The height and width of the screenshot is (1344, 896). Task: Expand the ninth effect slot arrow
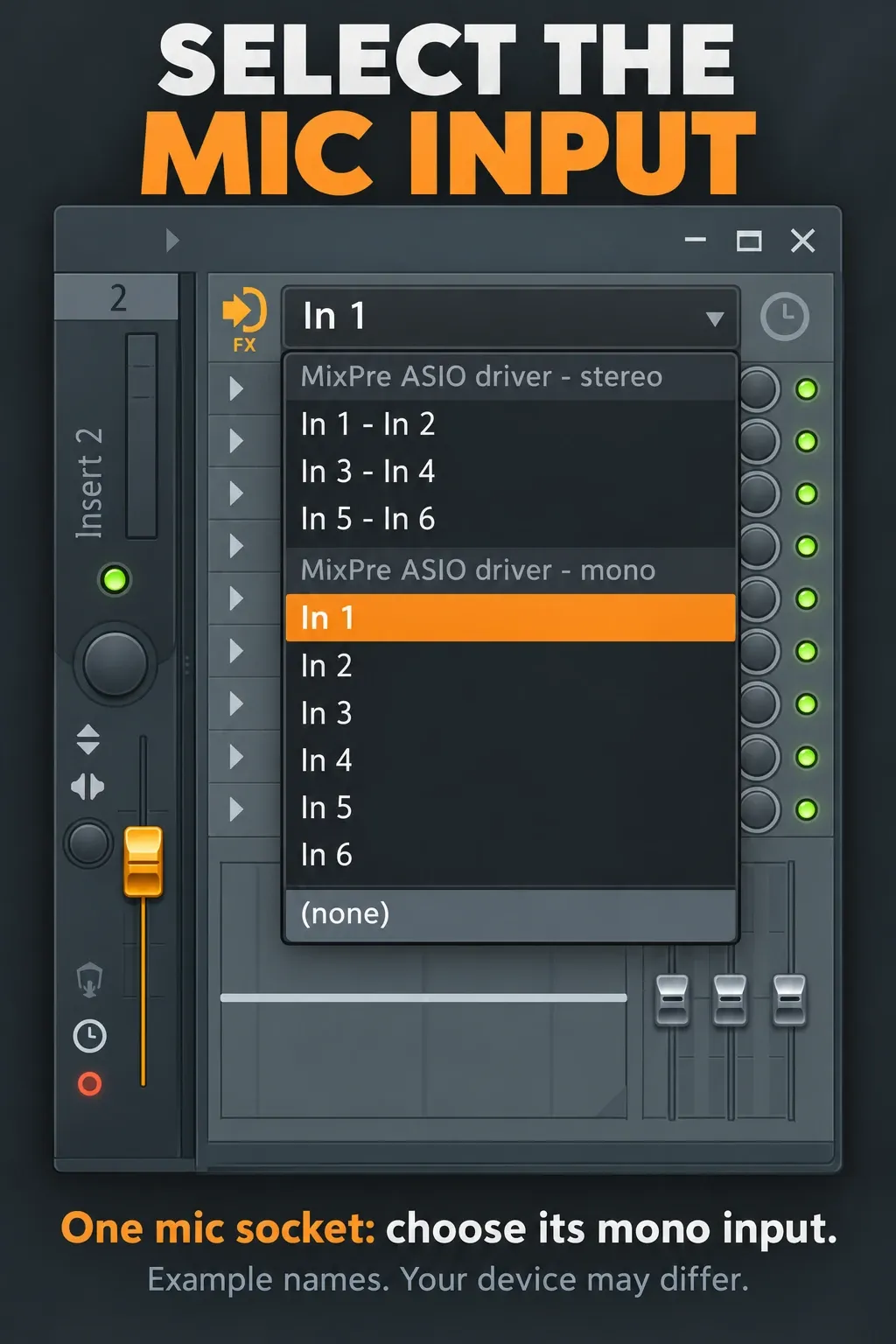click(x=236, y=808)
